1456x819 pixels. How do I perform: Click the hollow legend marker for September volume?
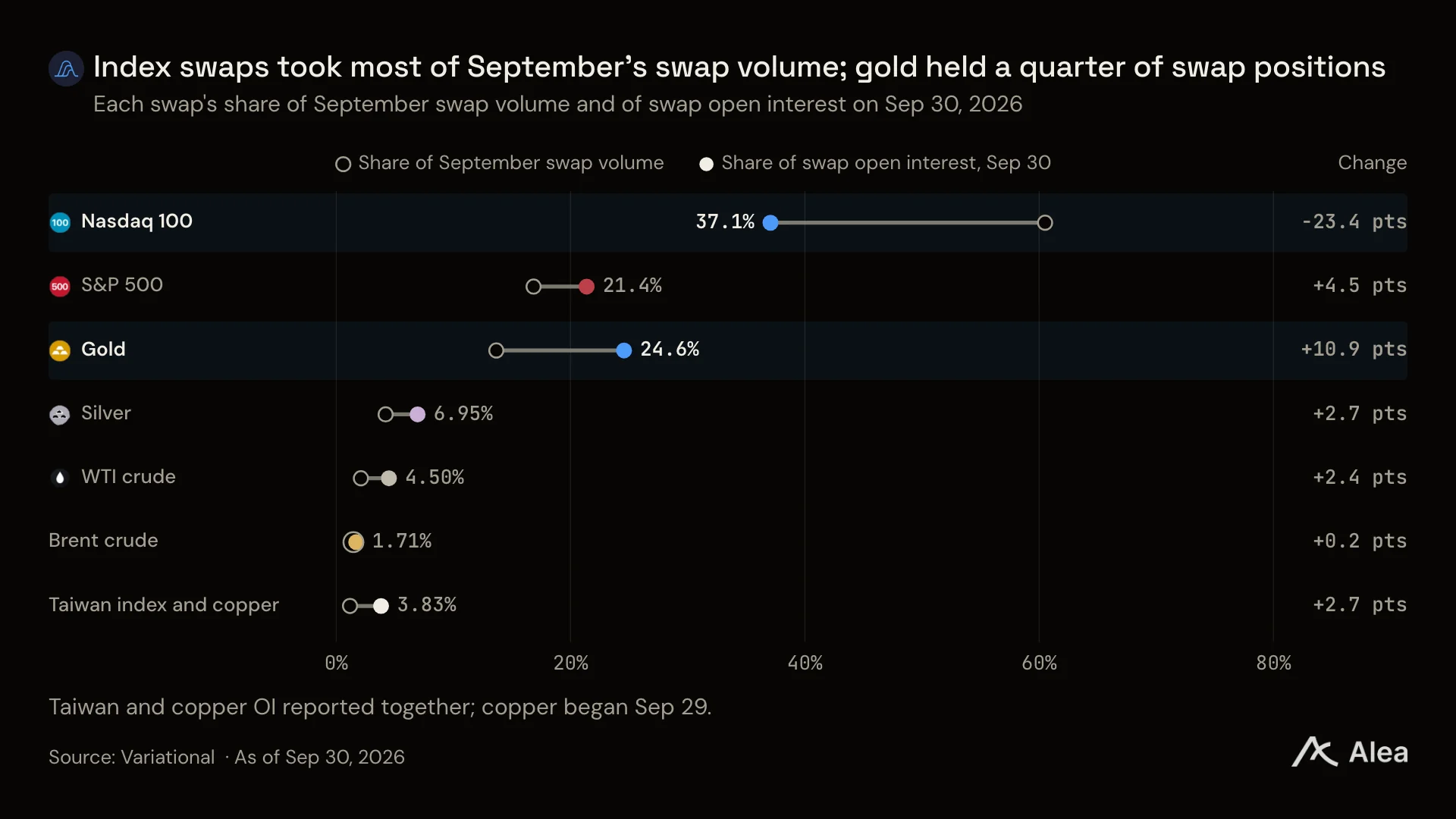click(343, 164)
